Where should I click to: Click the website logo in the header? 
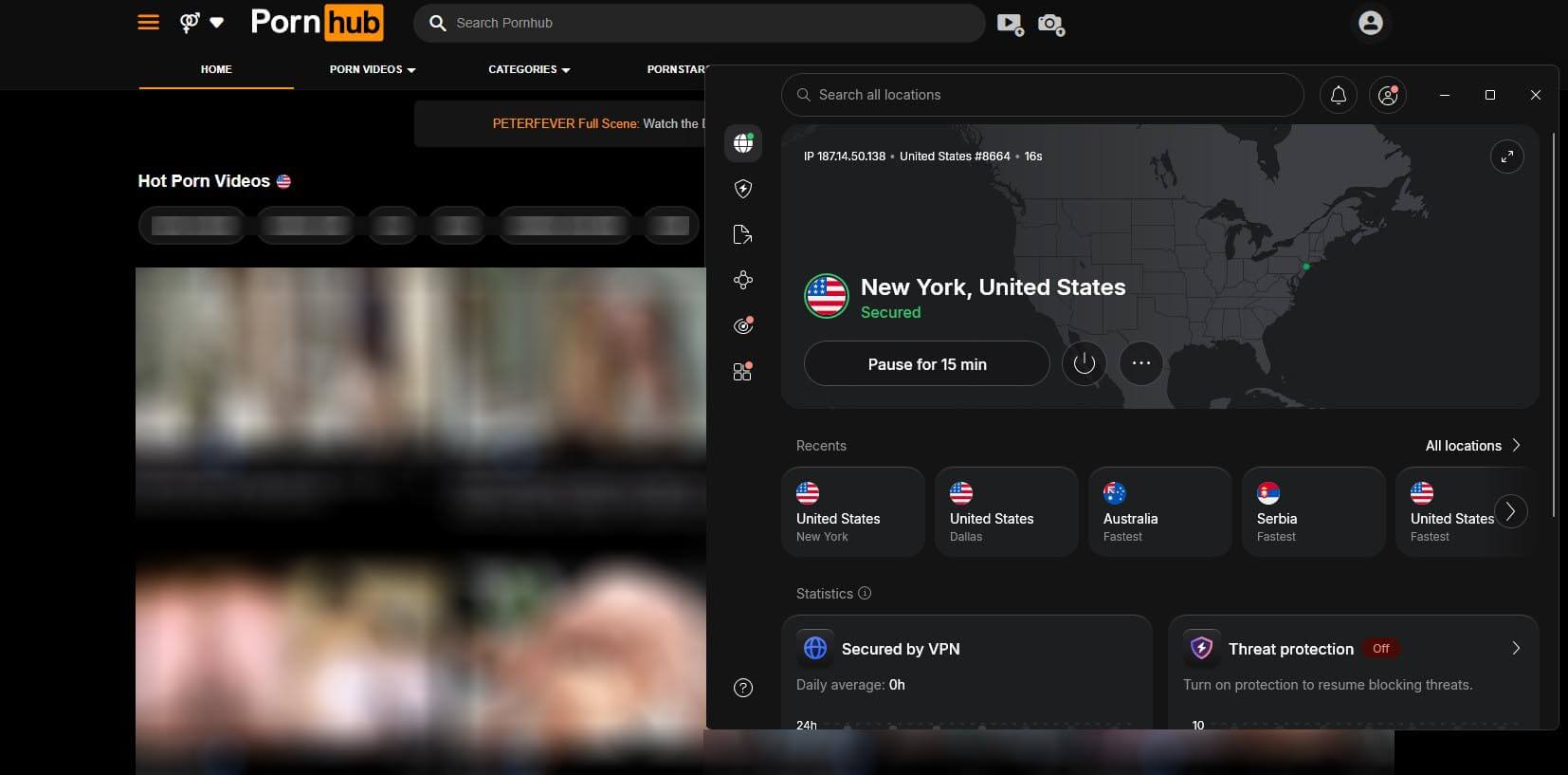tap(317, 22)
